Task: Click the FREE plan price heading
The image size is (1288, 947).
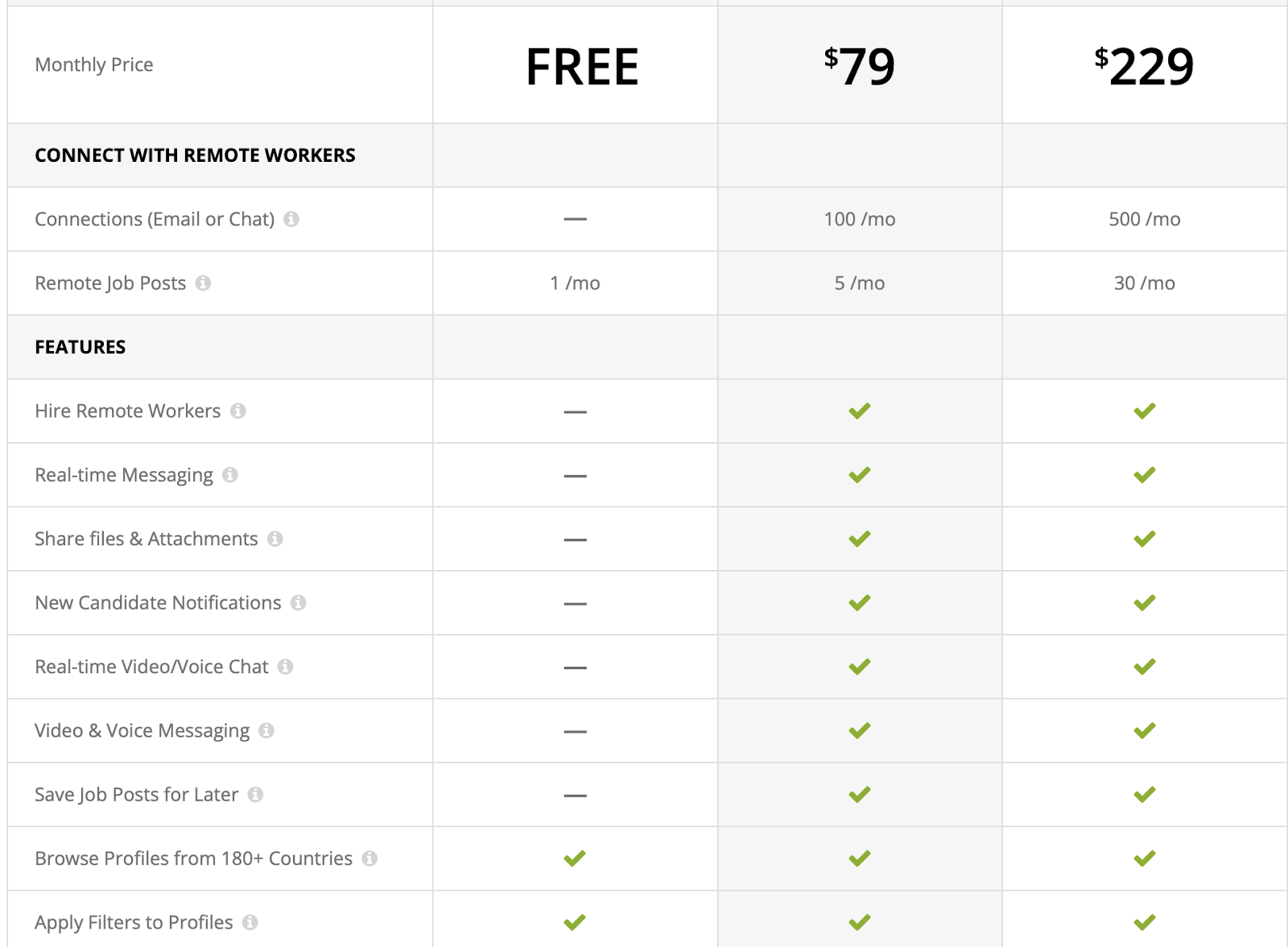Action: pyautogui.click(x=581, y=66)
